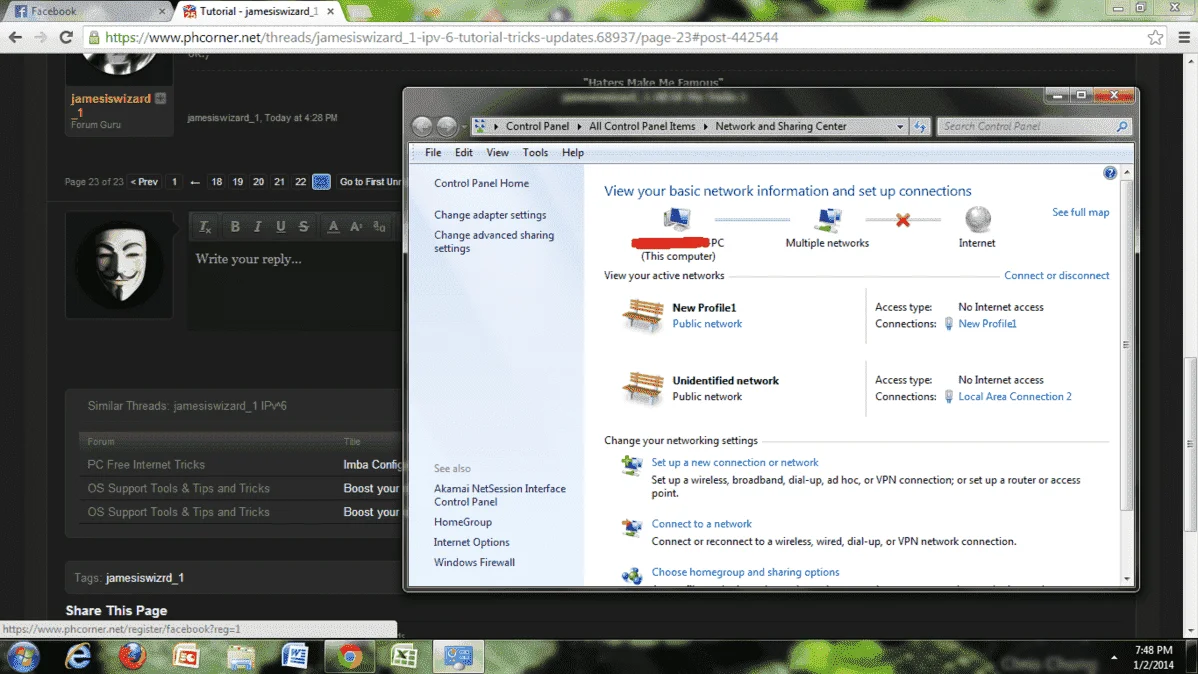Open Chrome menu hamburger icon
Image resolution: width=1198 pixels, height=674 pixels.
click(1183, 37)
